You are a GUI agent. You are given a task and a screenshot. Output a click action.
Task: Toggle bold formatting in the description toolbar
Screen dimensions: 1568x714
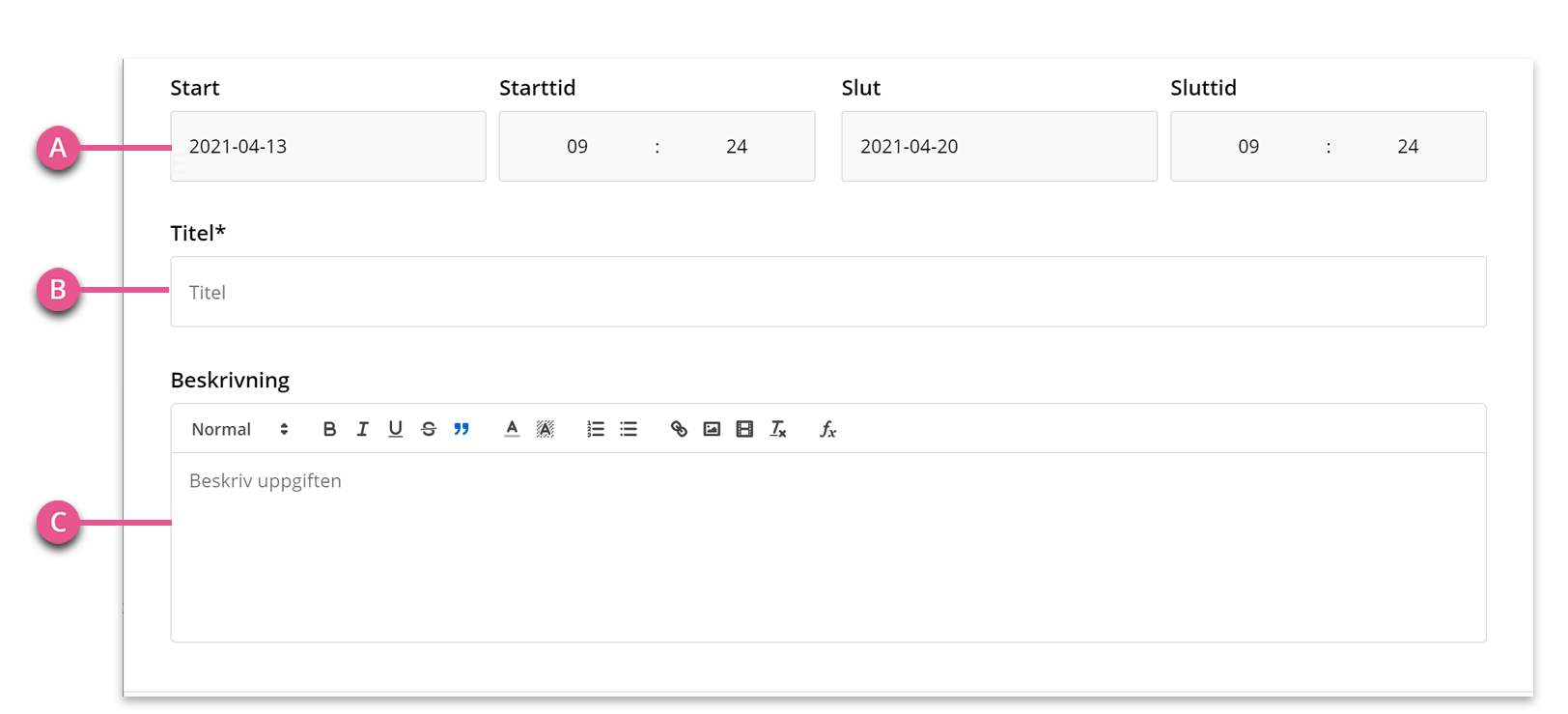(x=329, y=429)
